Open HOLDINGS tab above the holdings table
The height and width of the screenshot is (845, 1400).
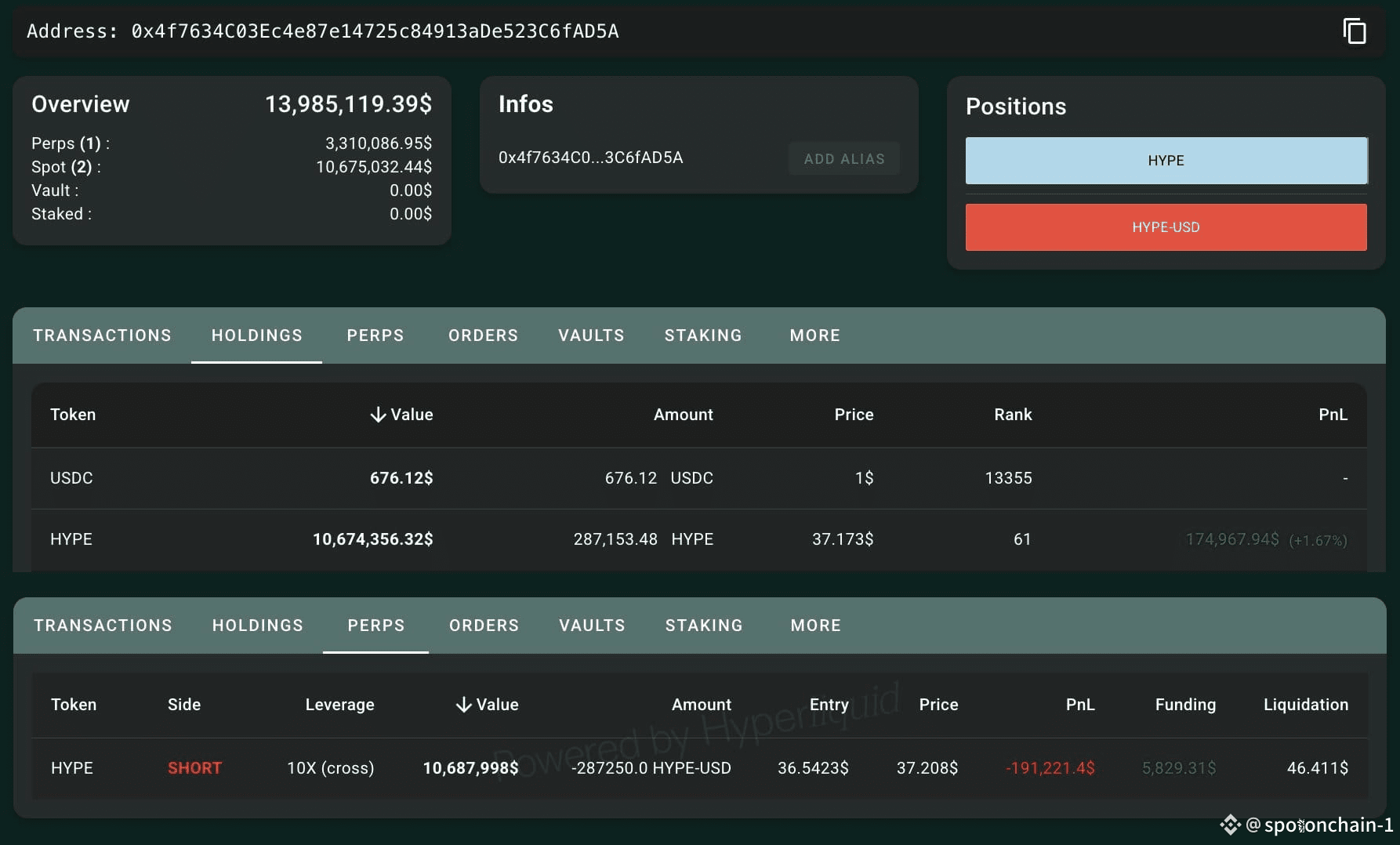pyautogui.click(x=257, y=335)
